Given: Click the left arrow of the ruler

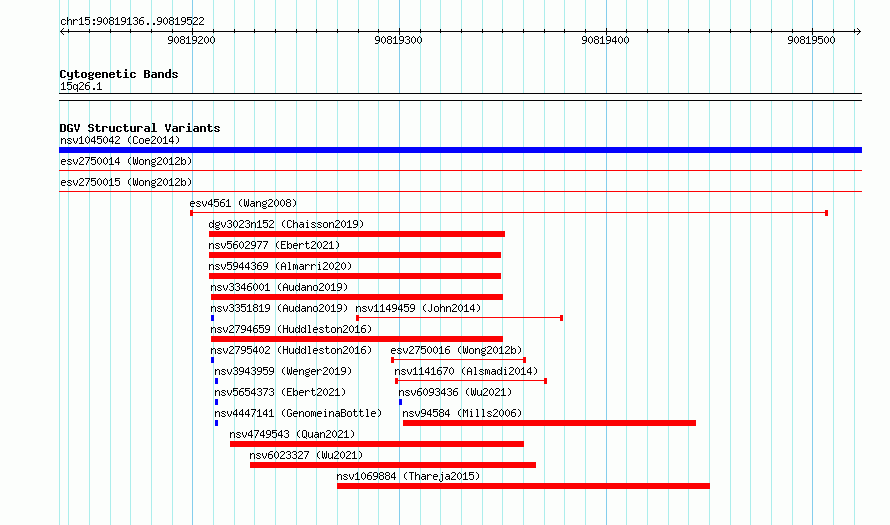Looking at the screenshot, I should pos(63,31).
